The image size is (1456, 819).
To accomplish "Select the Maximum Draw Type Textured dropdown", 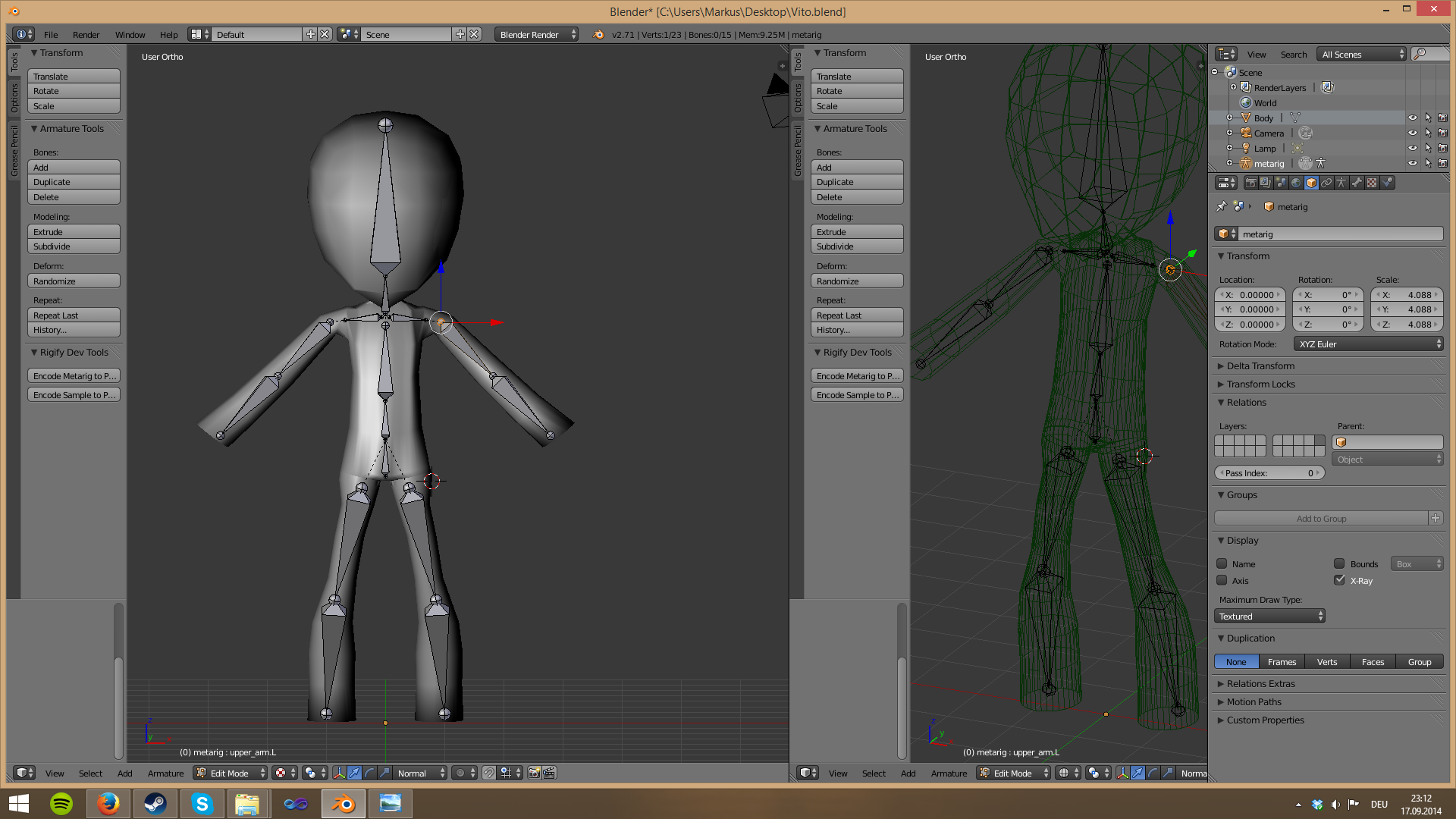I will pos(1270,616).
